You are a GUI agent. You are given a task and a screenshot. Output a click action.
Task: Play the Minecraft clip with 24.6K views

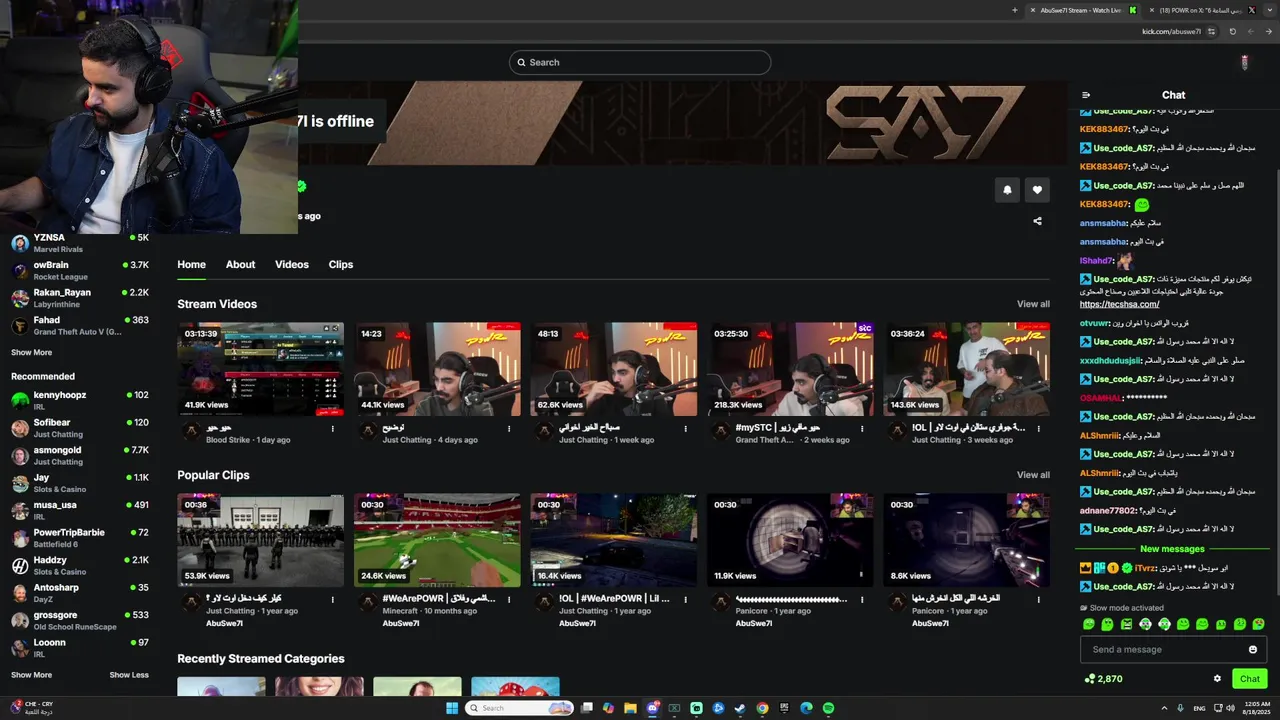tap(437, 540)
